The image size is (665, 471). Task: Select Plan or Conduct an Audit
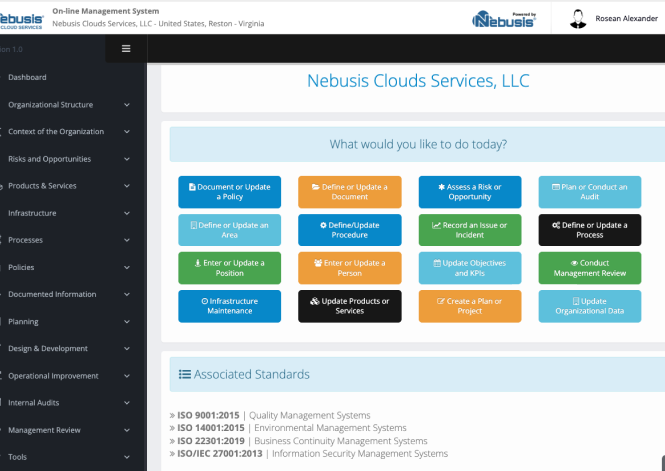coord(590,192)
